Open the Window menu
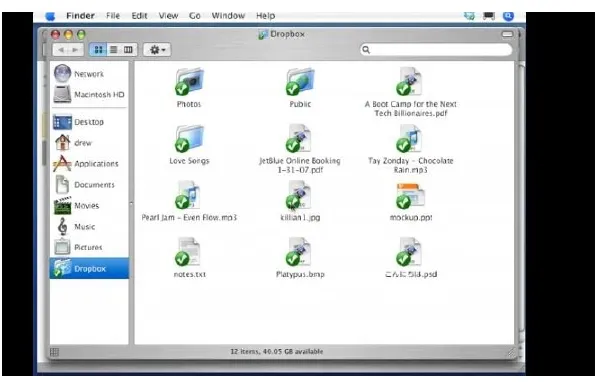 coord(228,16)
